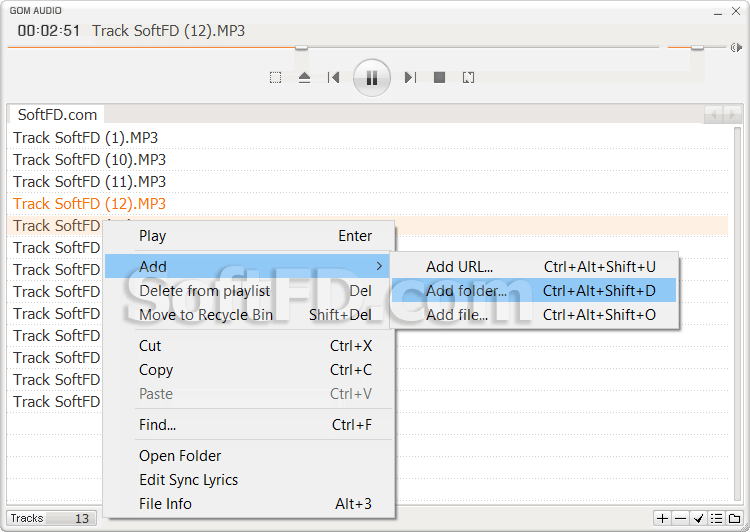Click the list view icon at the bottom
This screenshot has width=750, height=532.
(x=716, y=518)
